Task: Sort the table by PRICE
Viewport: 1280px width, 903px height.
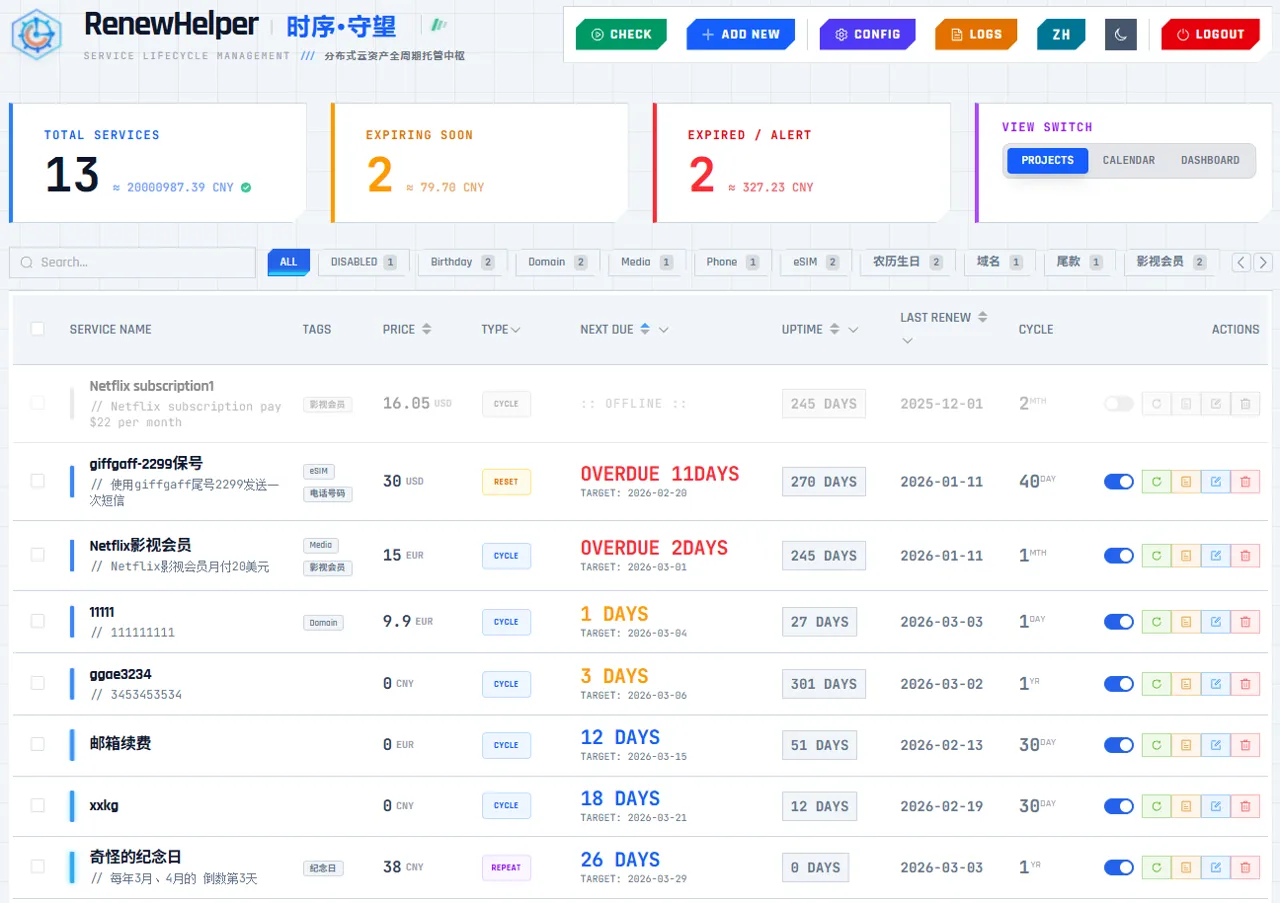Action: tap(427, 329)
